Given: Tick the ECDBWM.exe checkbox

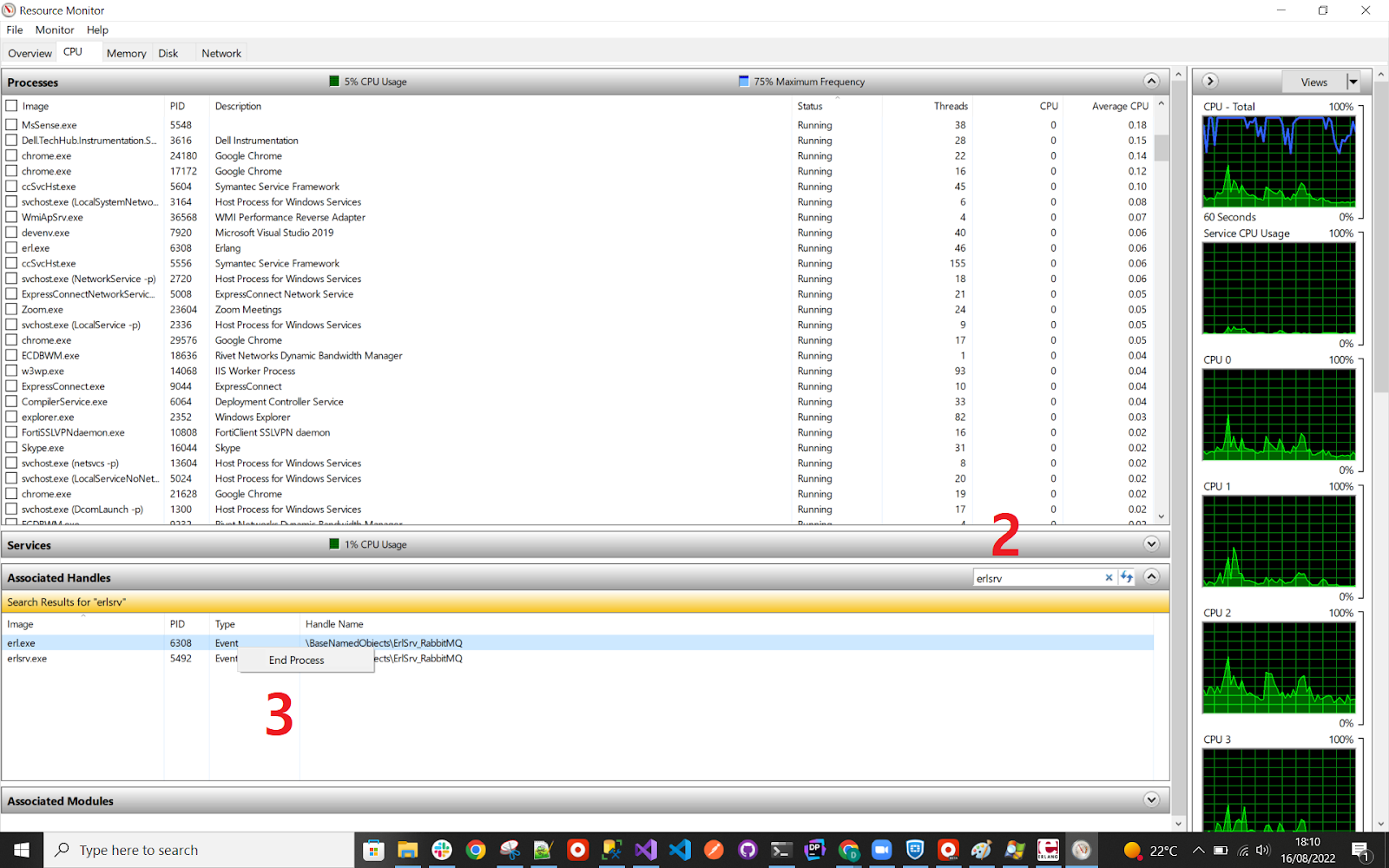Looking at the screenshot, I should (12, 355).
